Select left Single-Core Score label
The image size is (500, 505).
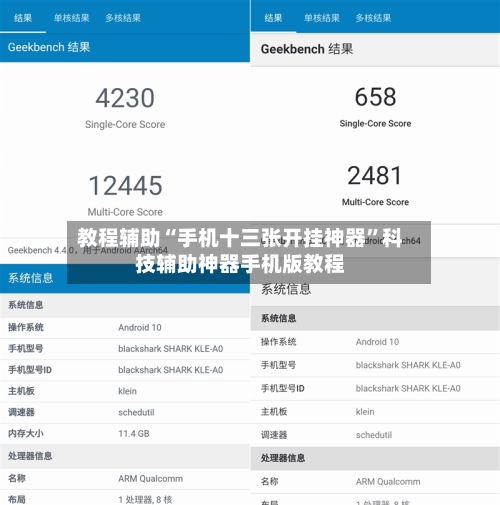[x=125, y=124]
